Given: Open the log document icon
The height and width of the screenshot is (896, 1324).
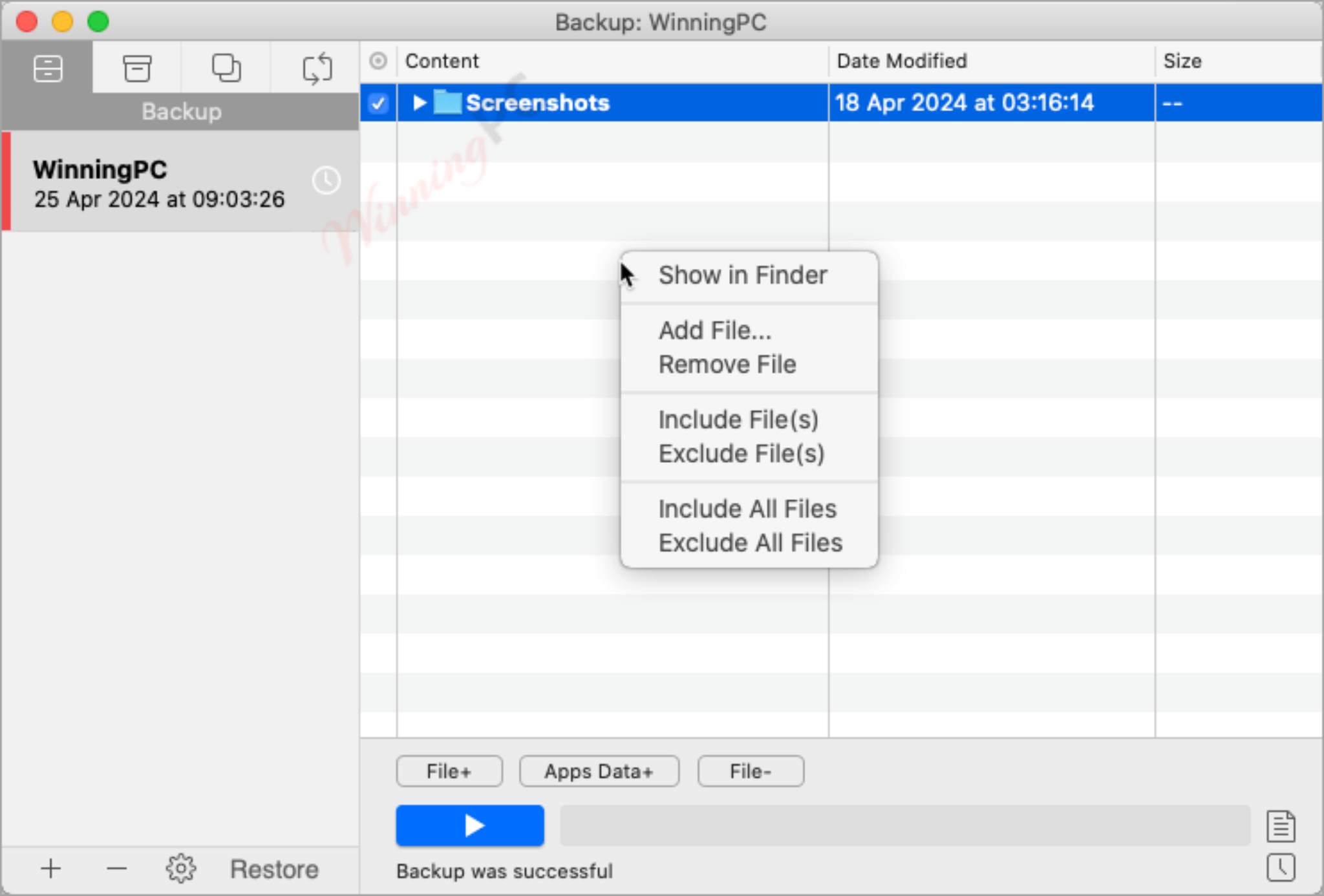Looking at the screenshot, I should (x=1281, y=826).
